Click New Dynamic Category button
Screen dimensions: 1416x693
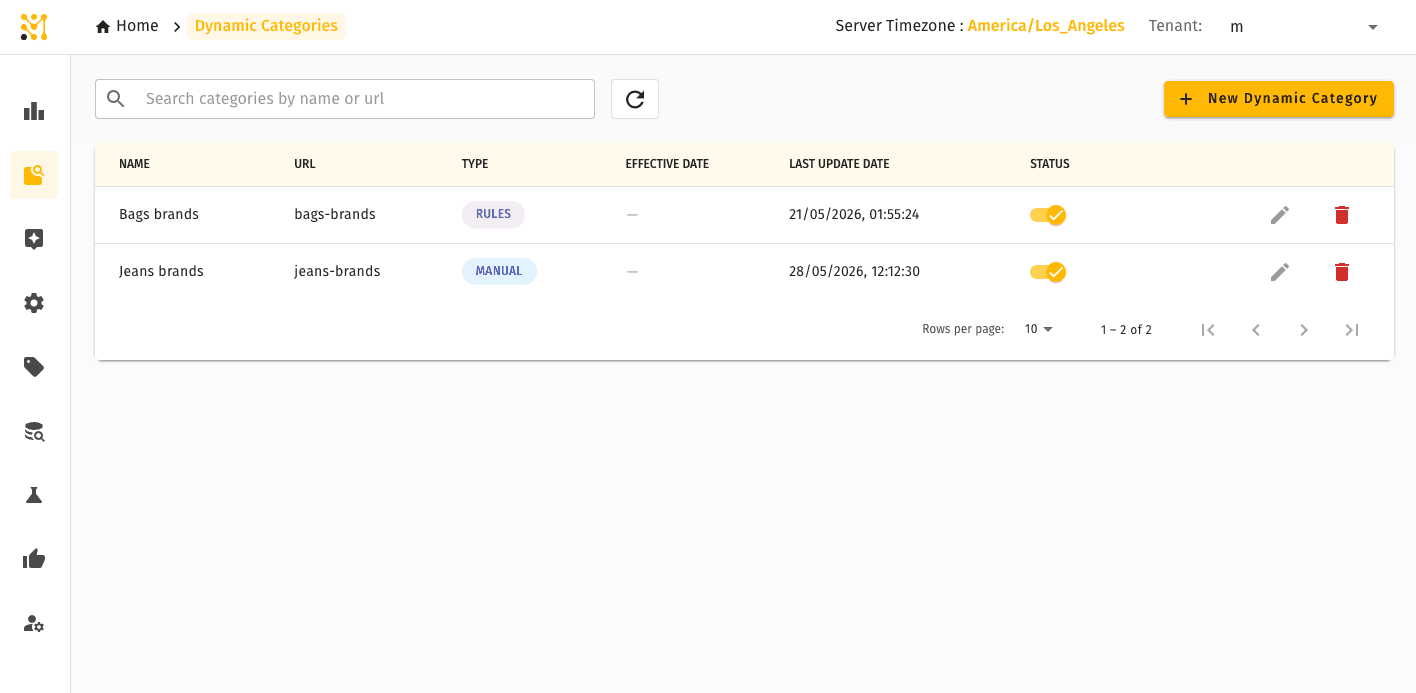click(x=1279, y=99)
